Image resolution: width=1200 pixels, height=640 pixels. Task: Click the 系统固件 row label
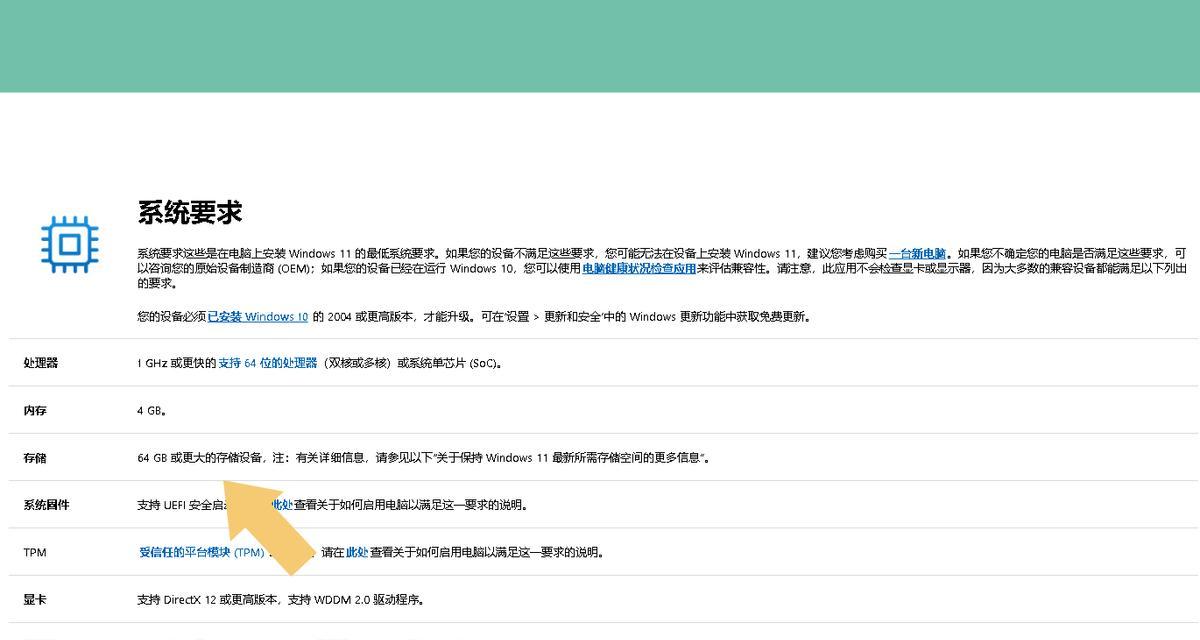[x=47, y=505]
